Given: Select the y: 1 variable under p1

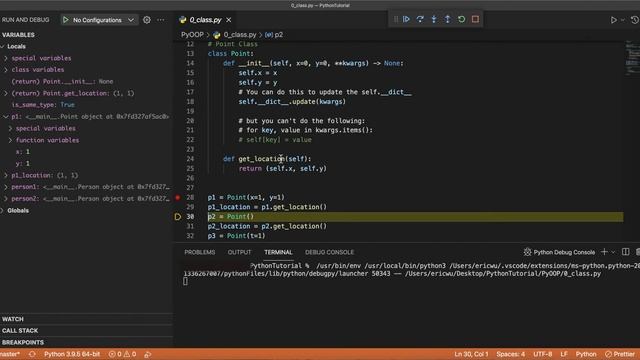Looking at the screenshot, I should click(x=87, y=163).
